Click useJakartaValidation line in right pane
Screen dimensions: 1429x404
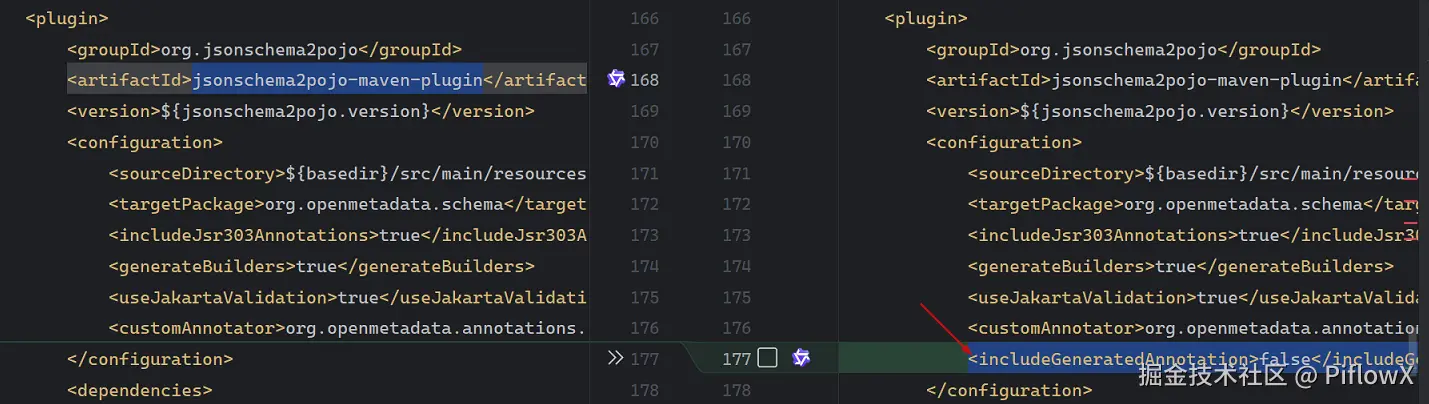tap(1190, 297)
